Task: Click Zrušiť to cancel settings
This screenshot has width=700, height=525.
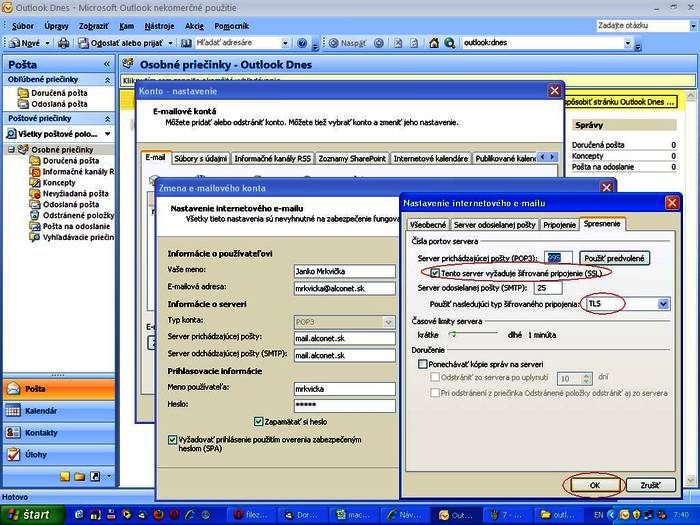Action: [x=650, y=485]
